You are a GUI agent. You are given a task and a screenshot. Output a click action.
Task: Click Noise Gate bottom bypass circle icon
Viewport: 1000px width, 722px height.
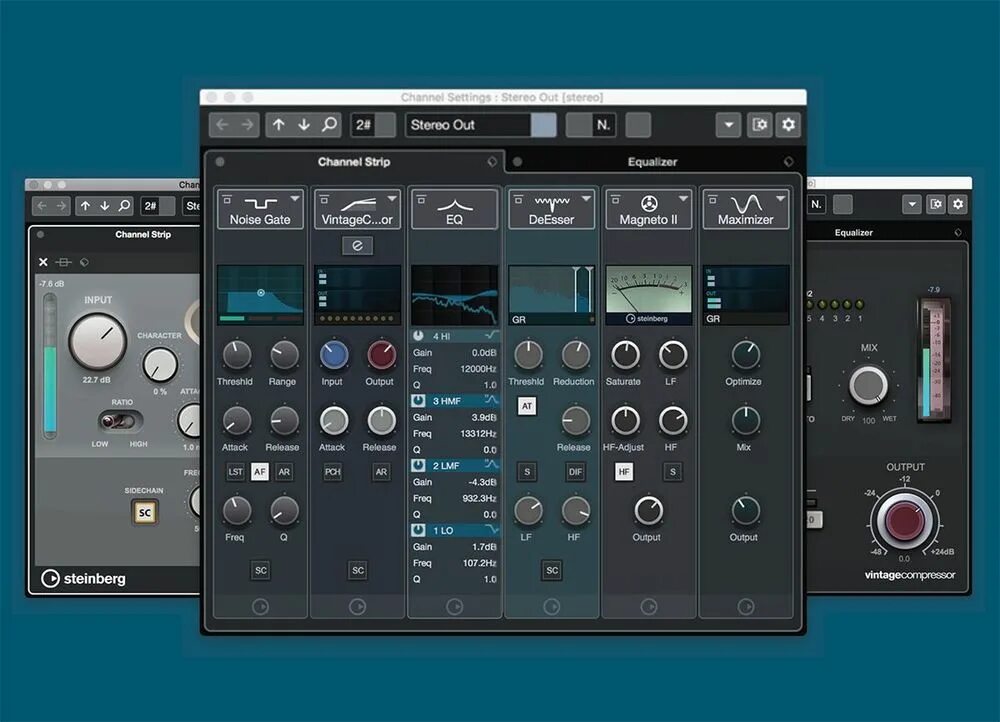tap(260, 607)
